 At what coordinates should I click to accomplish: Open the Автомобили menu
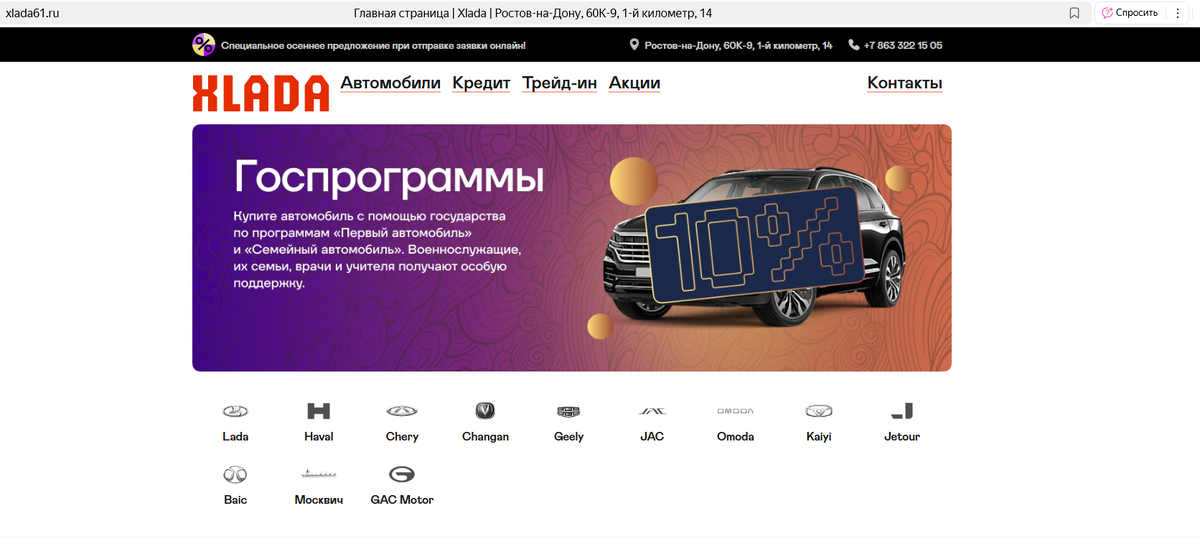coord(391,83)
